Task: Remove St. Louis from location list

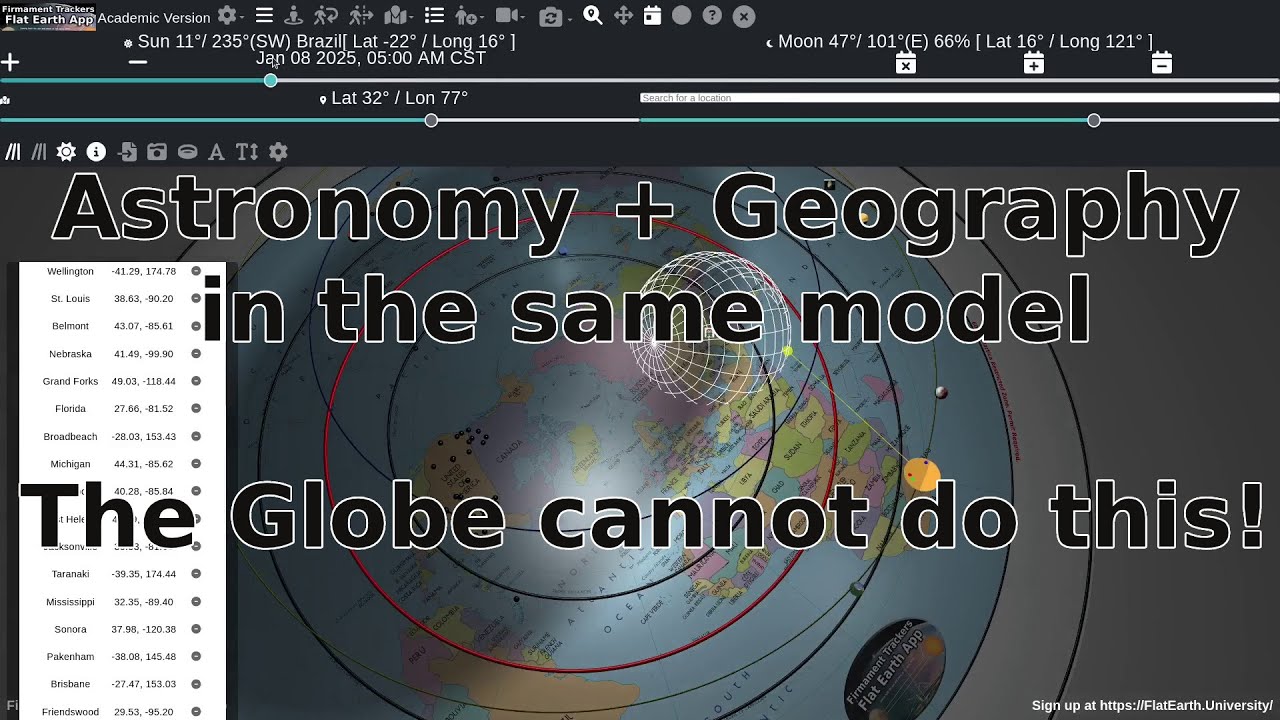Action: [196, 298]
